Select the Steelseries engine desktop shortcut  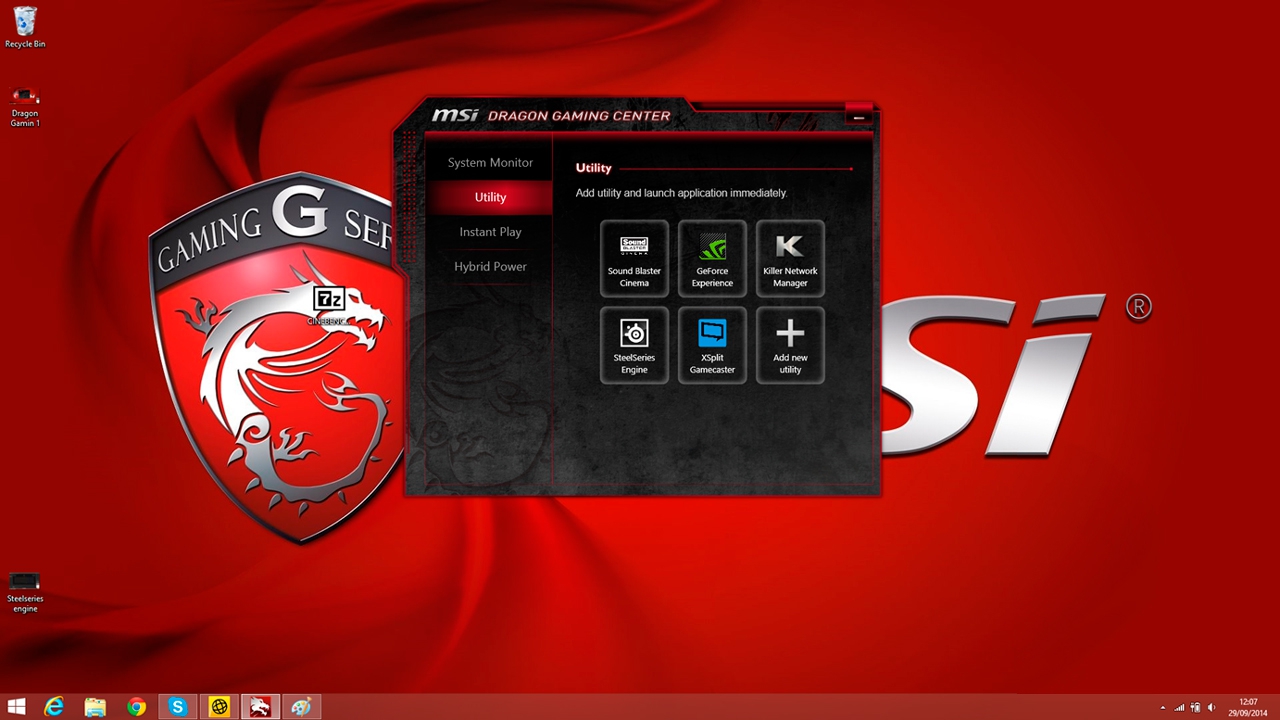[25, 591]
